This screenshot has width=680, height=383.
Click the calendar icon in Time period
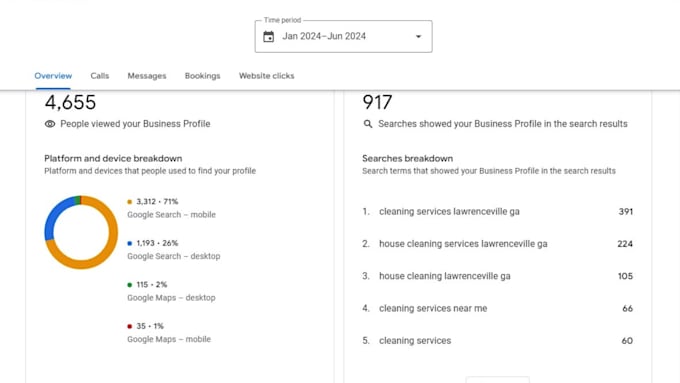[268, 36]
